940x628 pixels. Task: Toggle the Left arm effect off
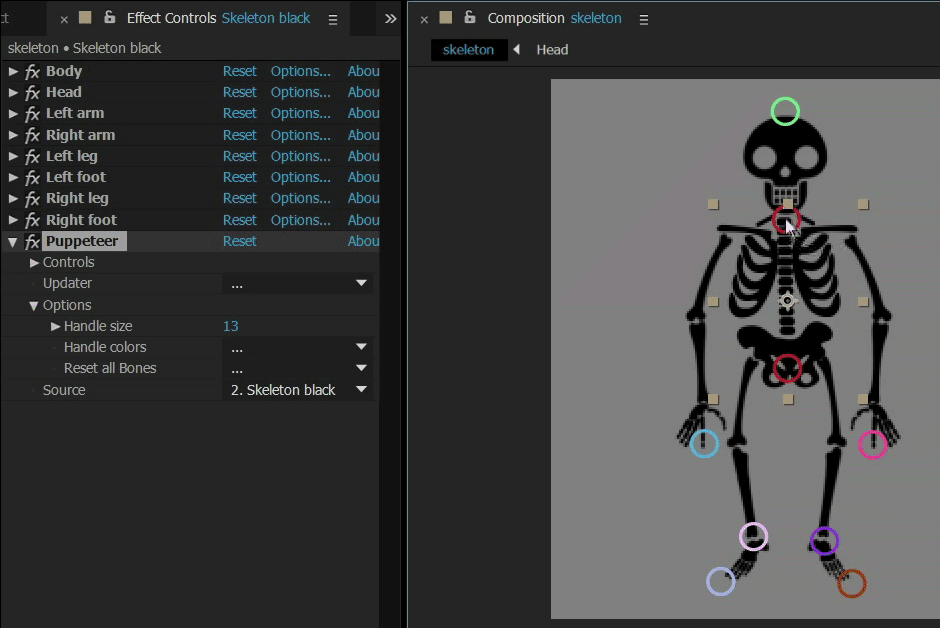click(31, 113)
